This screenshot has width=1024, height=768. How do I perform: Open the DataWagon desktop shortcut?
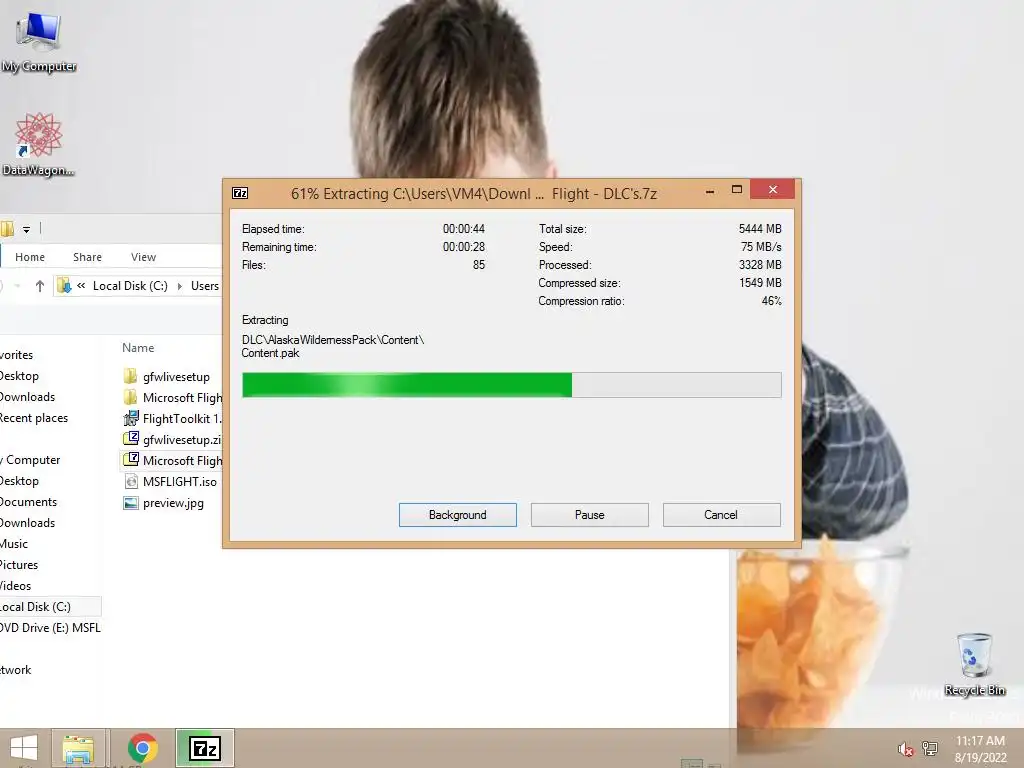tap(38, 144)
